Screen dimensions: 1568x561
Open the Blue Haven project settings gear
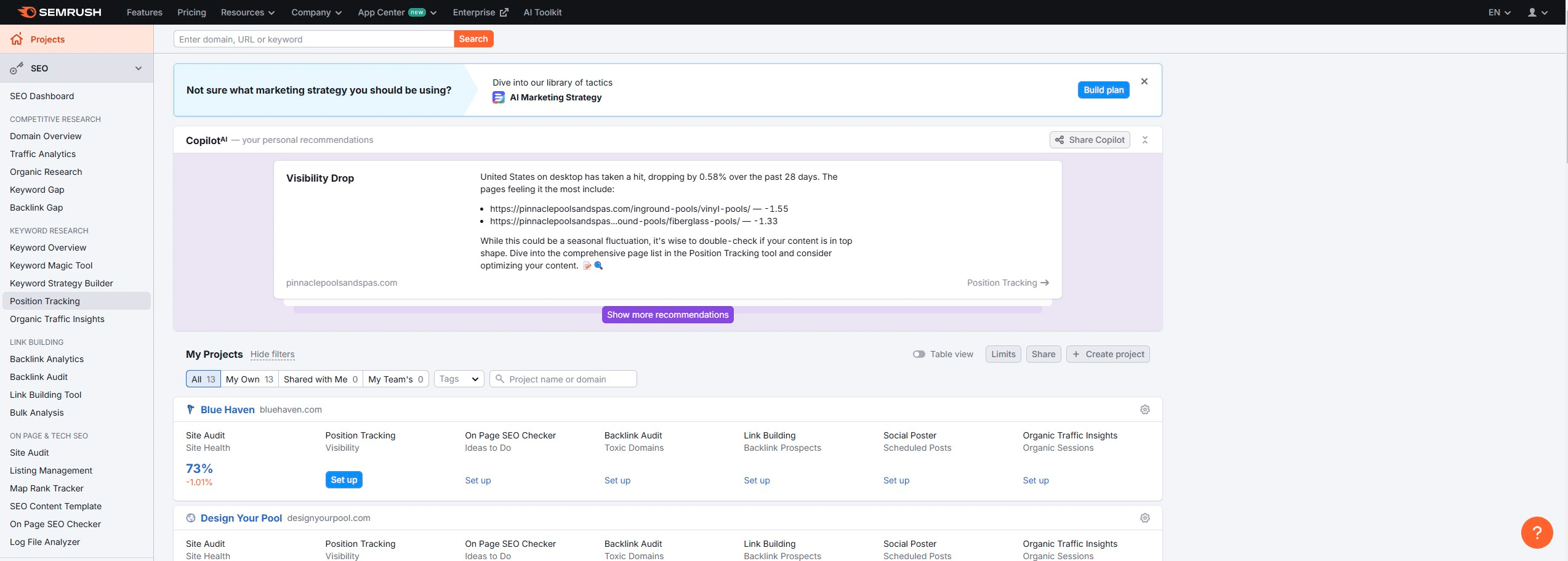coord(1144,410)
